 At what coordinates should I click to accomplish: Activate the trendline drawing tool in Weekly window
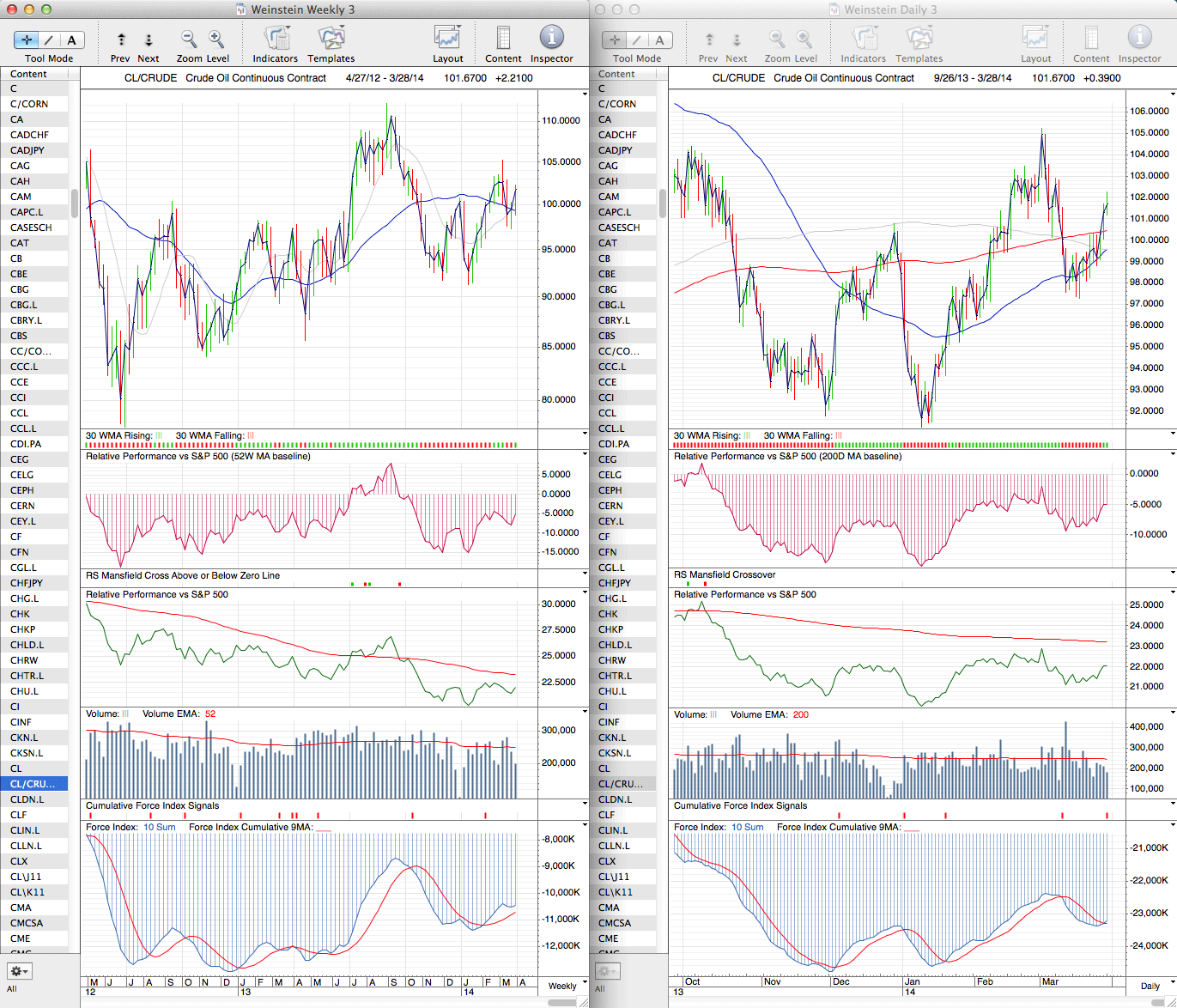point(49,39)
